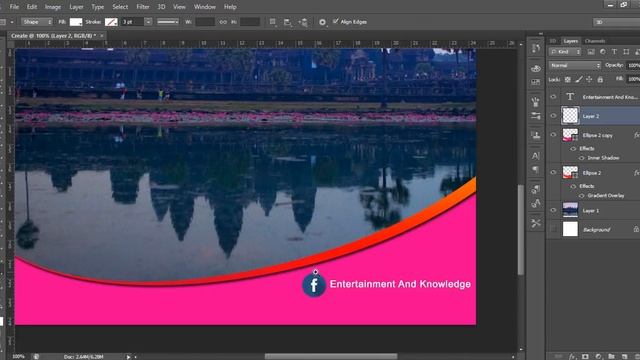
Task: Click the Opacity value field
Action: click(x=633, y=65)
